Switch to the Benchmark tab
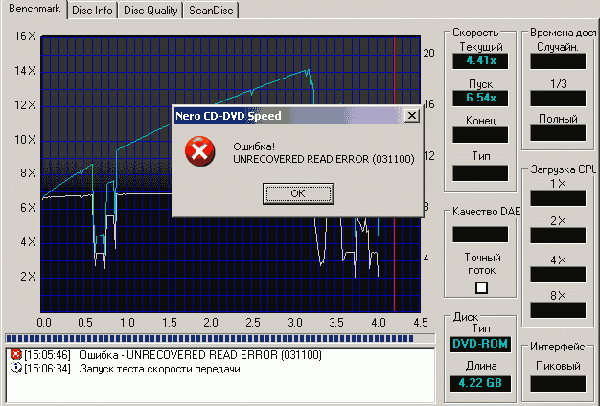 [34, 9]
